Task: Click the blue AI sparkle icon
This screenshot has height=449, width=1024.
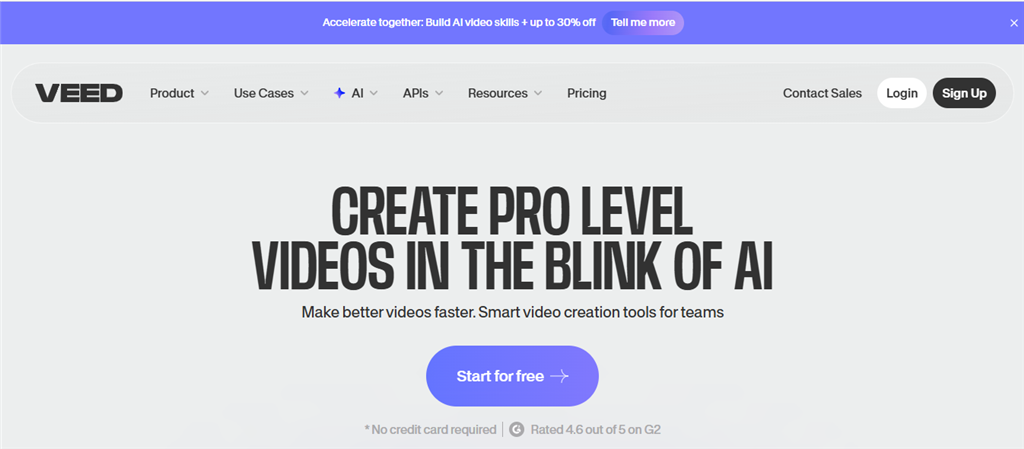Action: (x=339, y=93)
